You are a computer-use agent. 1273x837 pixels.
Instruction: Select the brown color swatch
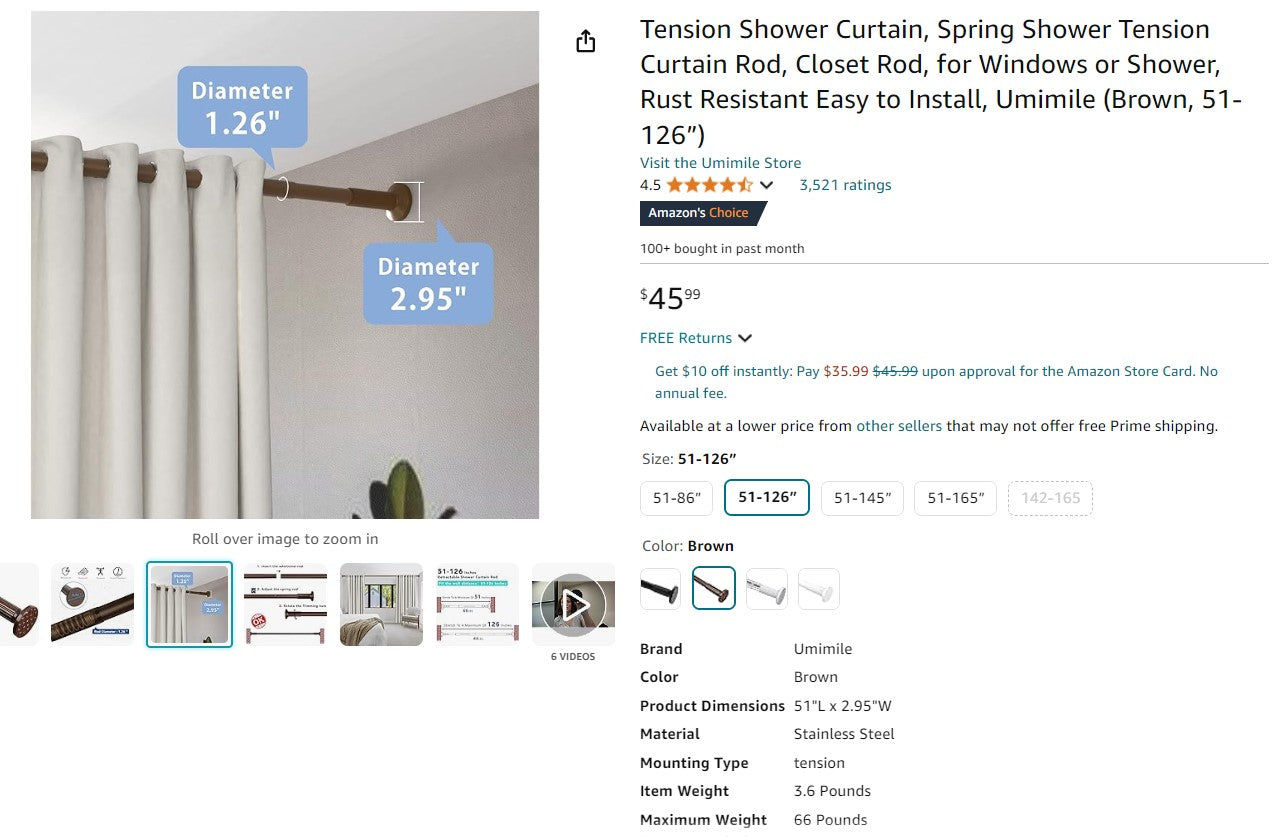click(x=713, y=589)
